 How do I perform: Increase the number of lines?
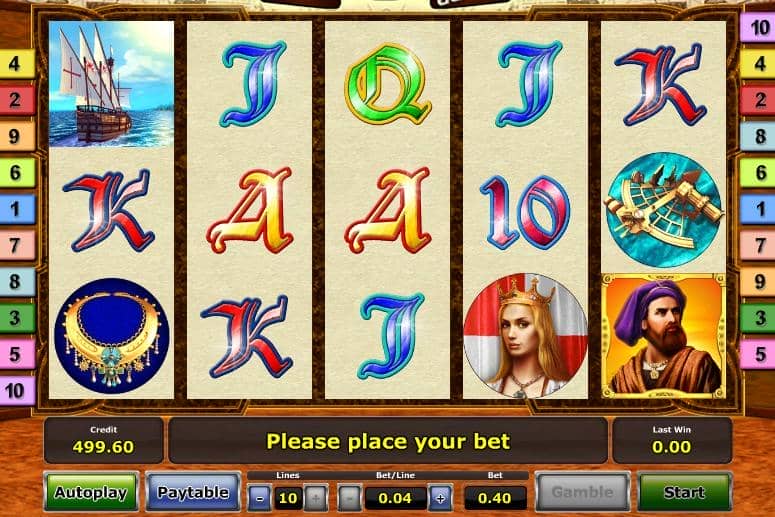click(x=316, y=498)
